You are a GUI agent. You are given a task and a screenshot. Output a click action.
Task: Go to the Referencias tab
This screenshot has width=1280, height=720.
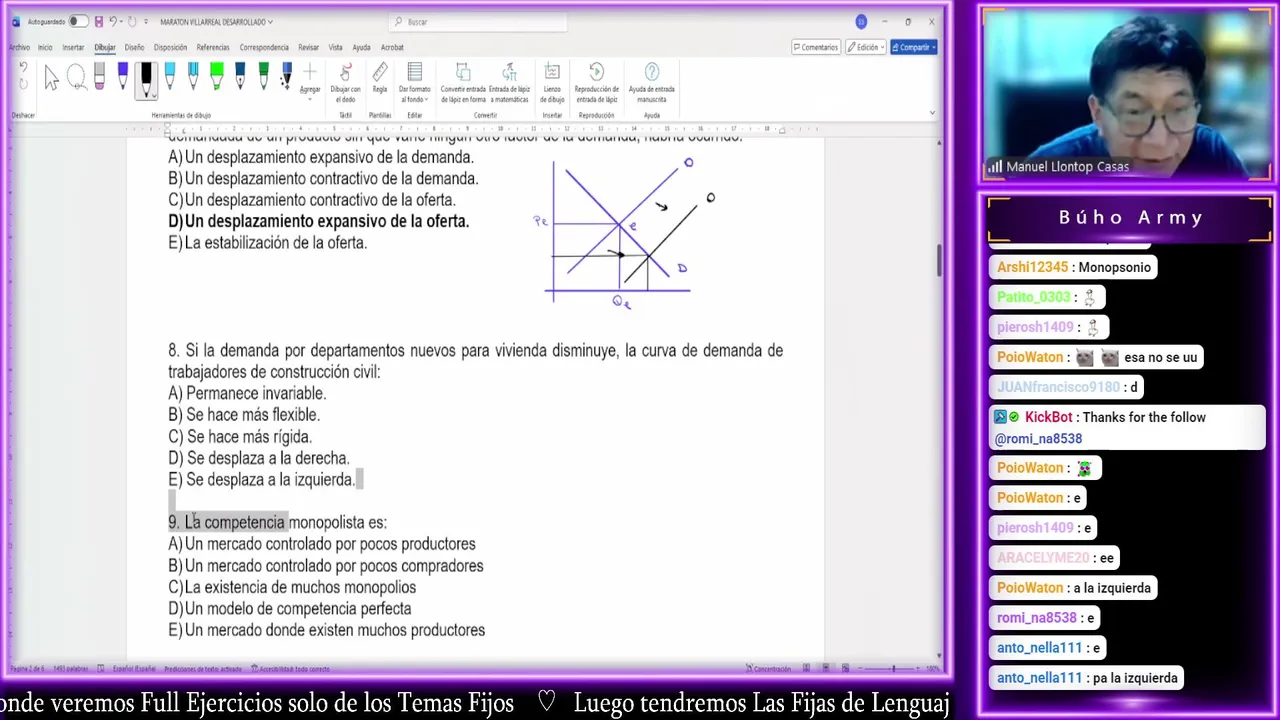213,47
